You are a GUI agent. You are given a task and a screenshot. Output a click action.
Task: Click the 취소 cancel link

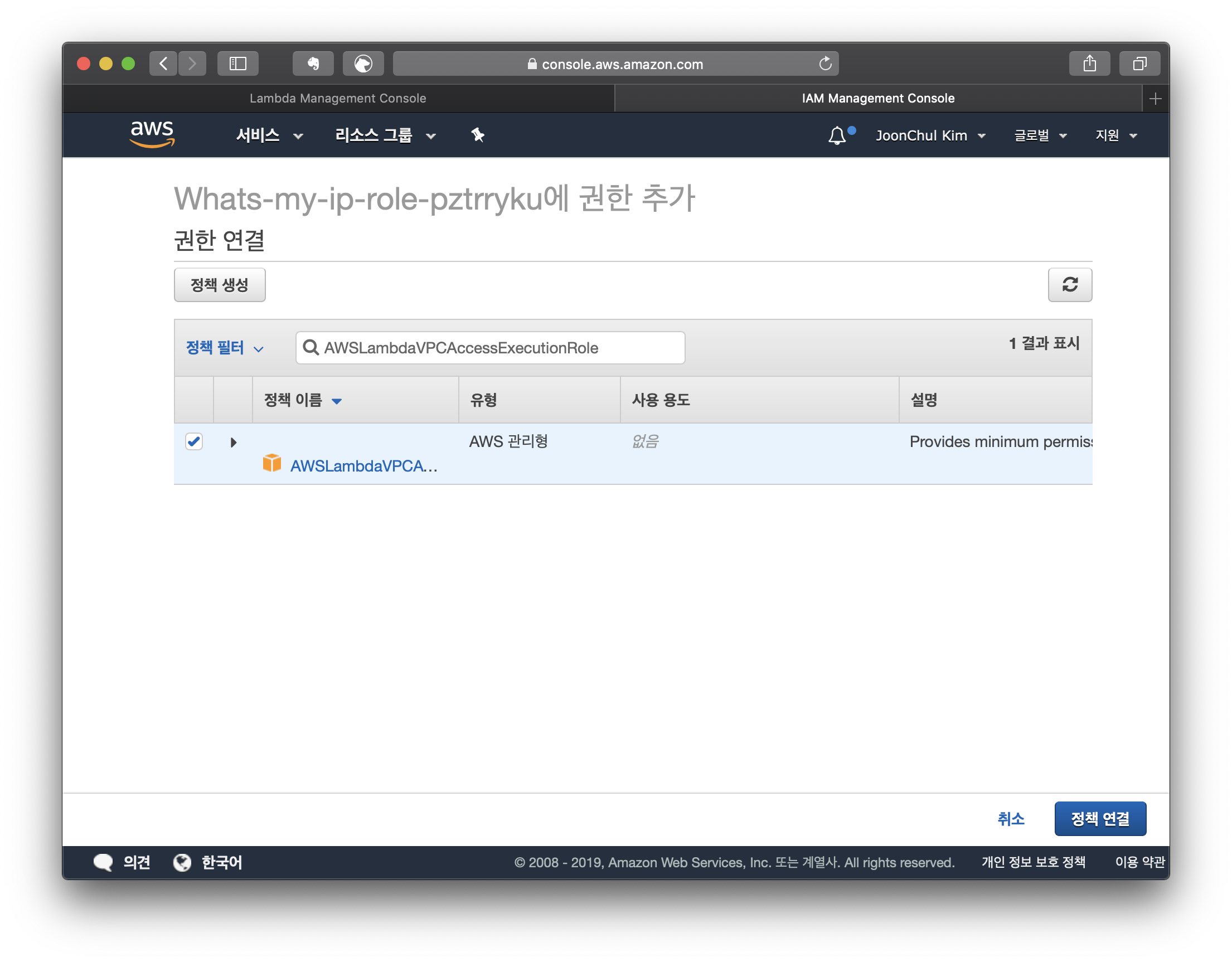[1010, 818]
